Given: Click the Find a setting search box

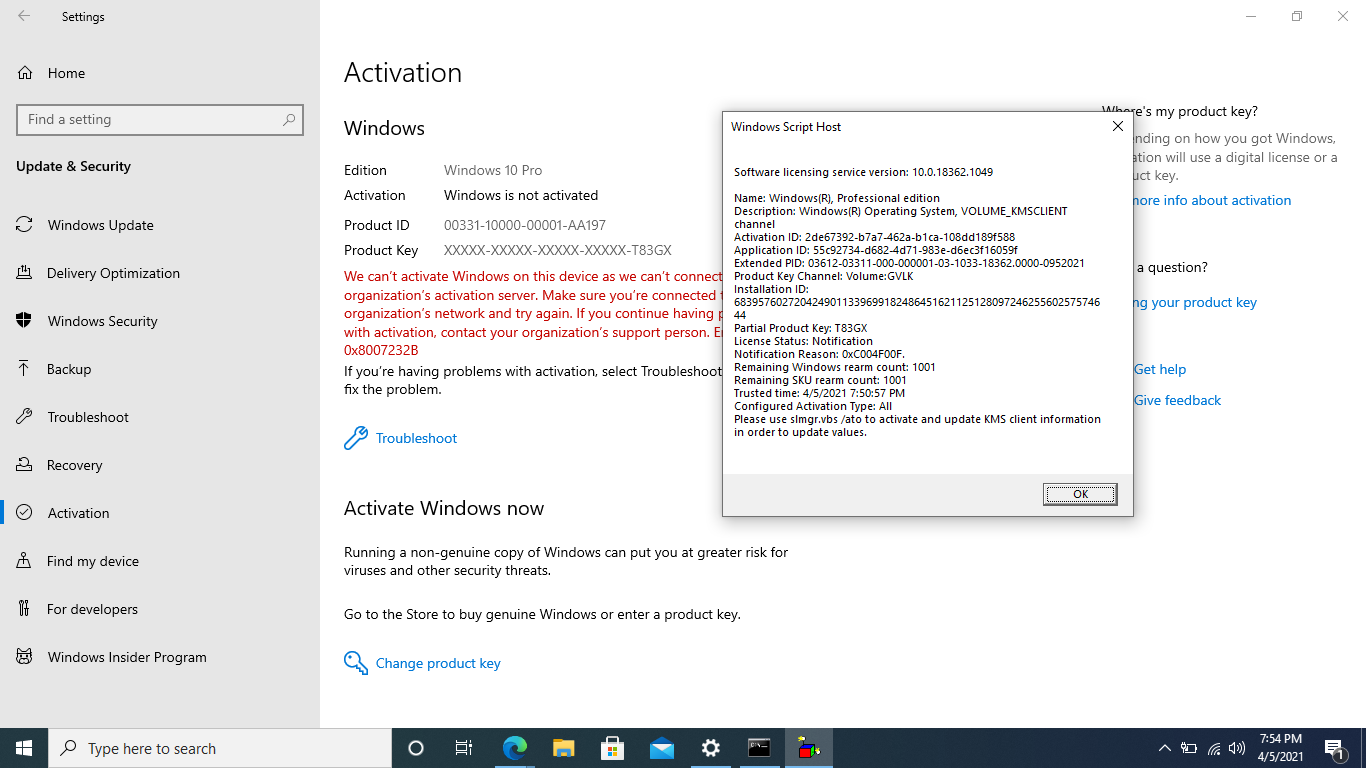Looking at the screenshot, I should 160,119.
